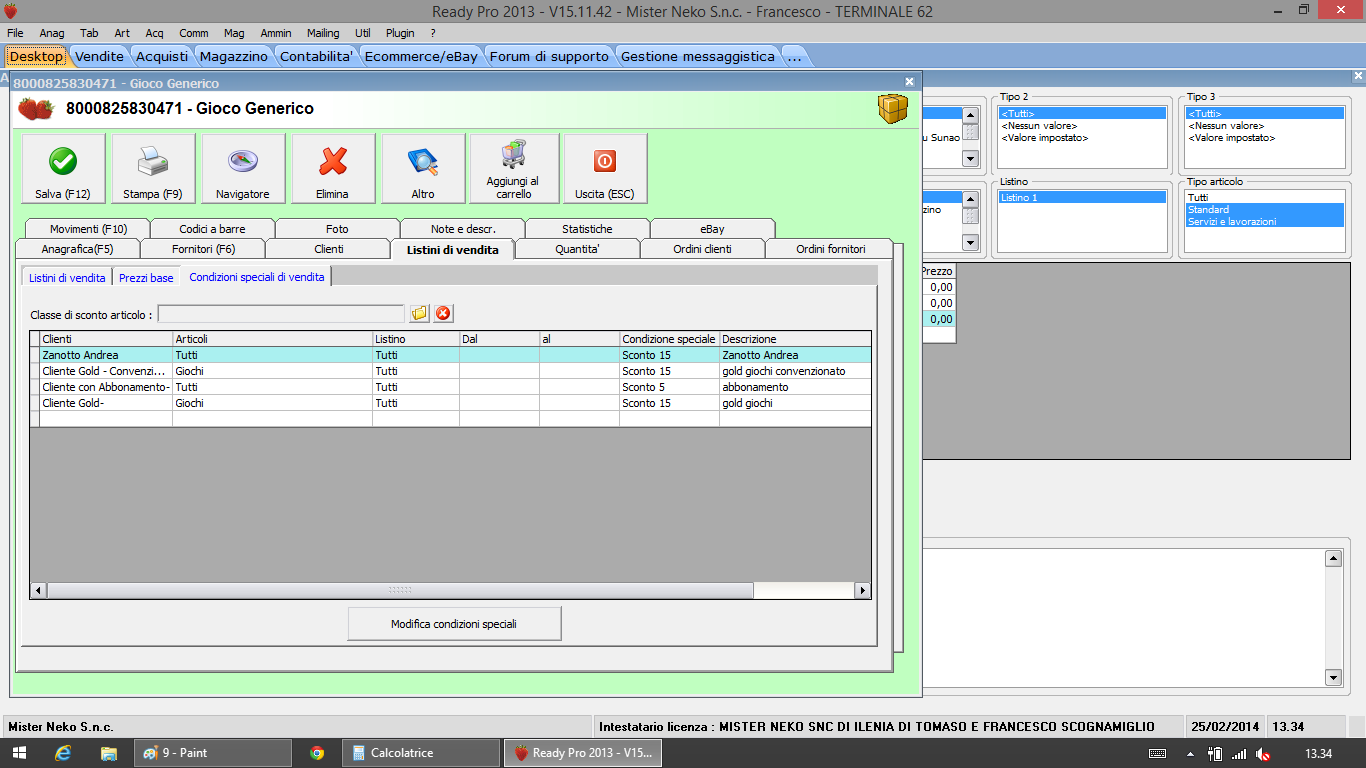
Task: Launch Internet Explorer from the taskbar
Action: 64,753
